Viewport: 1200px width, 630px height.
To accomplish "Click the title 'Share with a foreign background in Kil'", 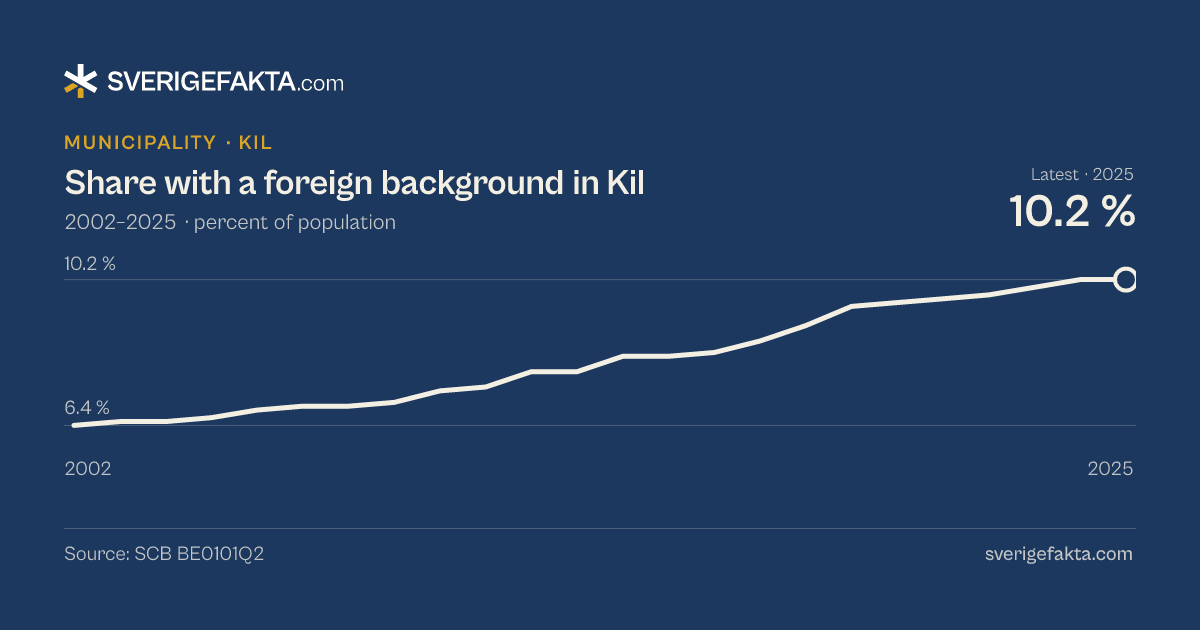I will pyautogui.click(x=355, y=183).
